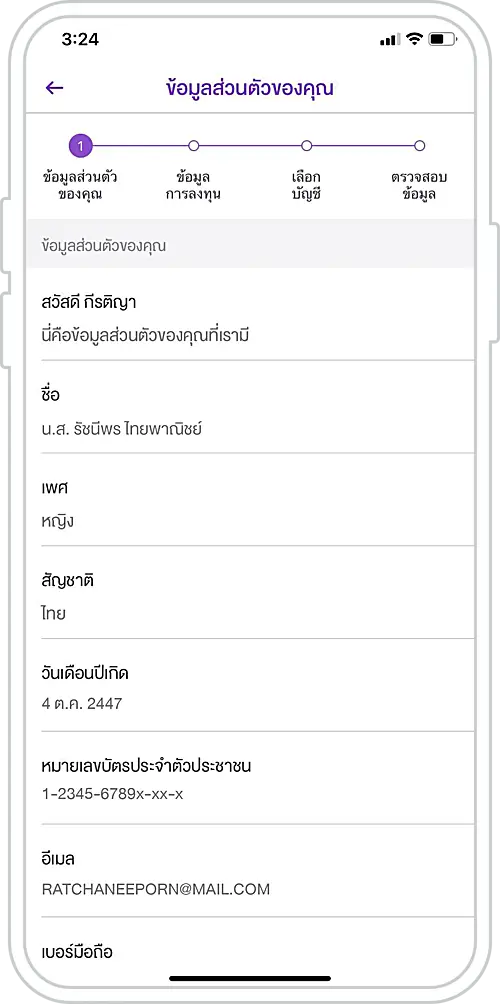Open the ตรวจสอบข้อมูล step label

click(x=419, y=186)
